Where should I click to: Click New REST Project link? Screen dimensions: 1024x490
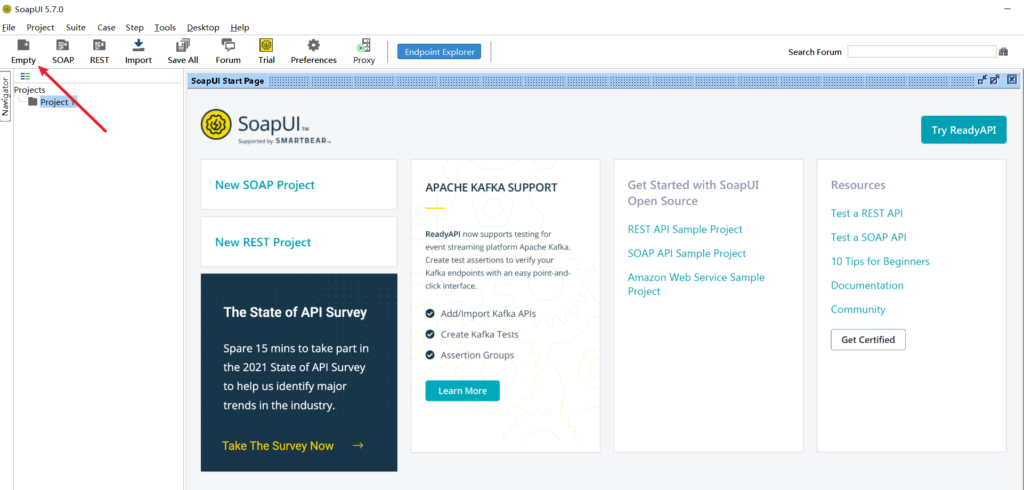click(263, 242)
